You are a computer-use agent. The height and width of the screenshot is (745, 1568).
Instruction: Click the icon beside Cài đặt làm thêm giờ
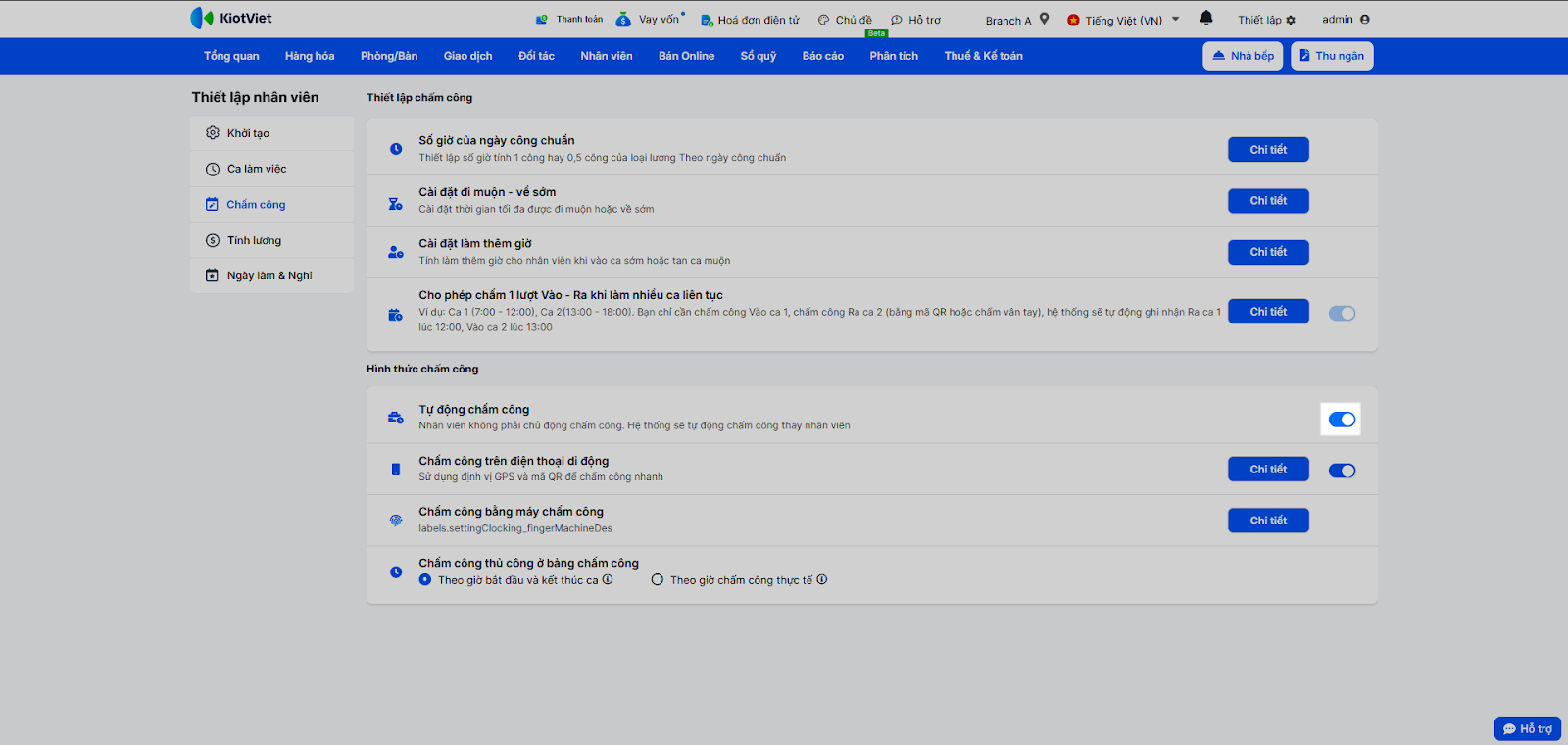(396, 252)
